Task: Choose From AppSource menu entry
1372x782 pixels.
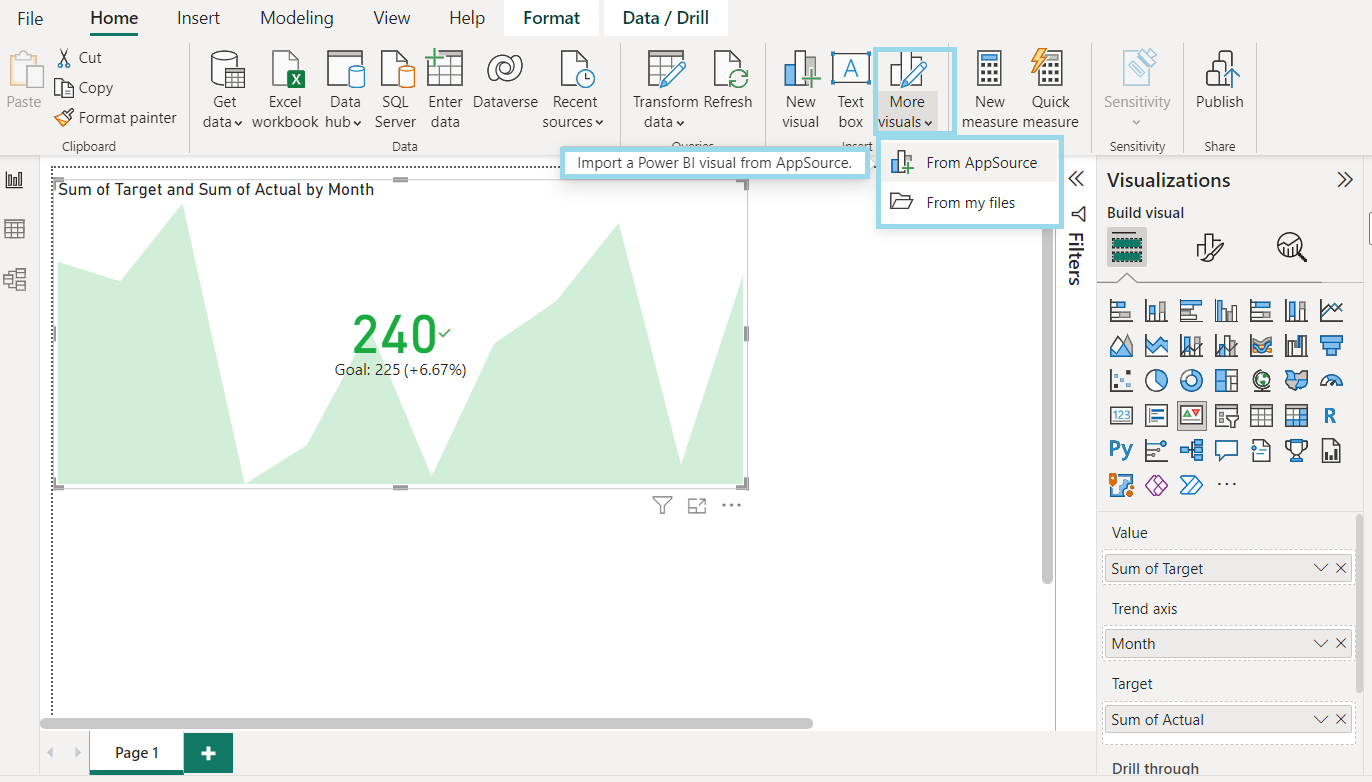Action: [x=969, y=162]
